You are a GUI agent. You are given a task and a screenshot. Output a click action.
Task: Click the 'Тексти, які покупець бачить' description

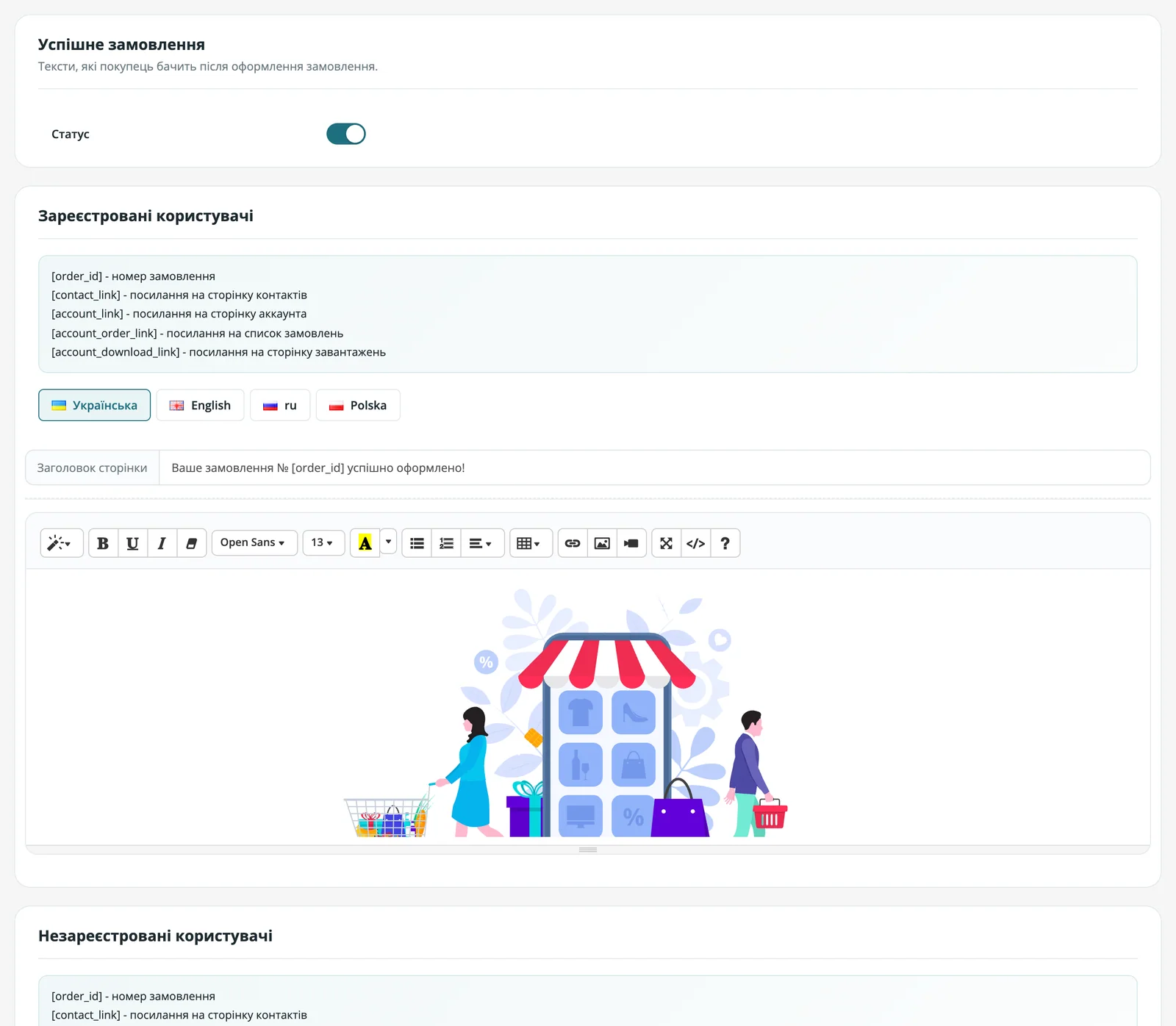tap(208, 66)
